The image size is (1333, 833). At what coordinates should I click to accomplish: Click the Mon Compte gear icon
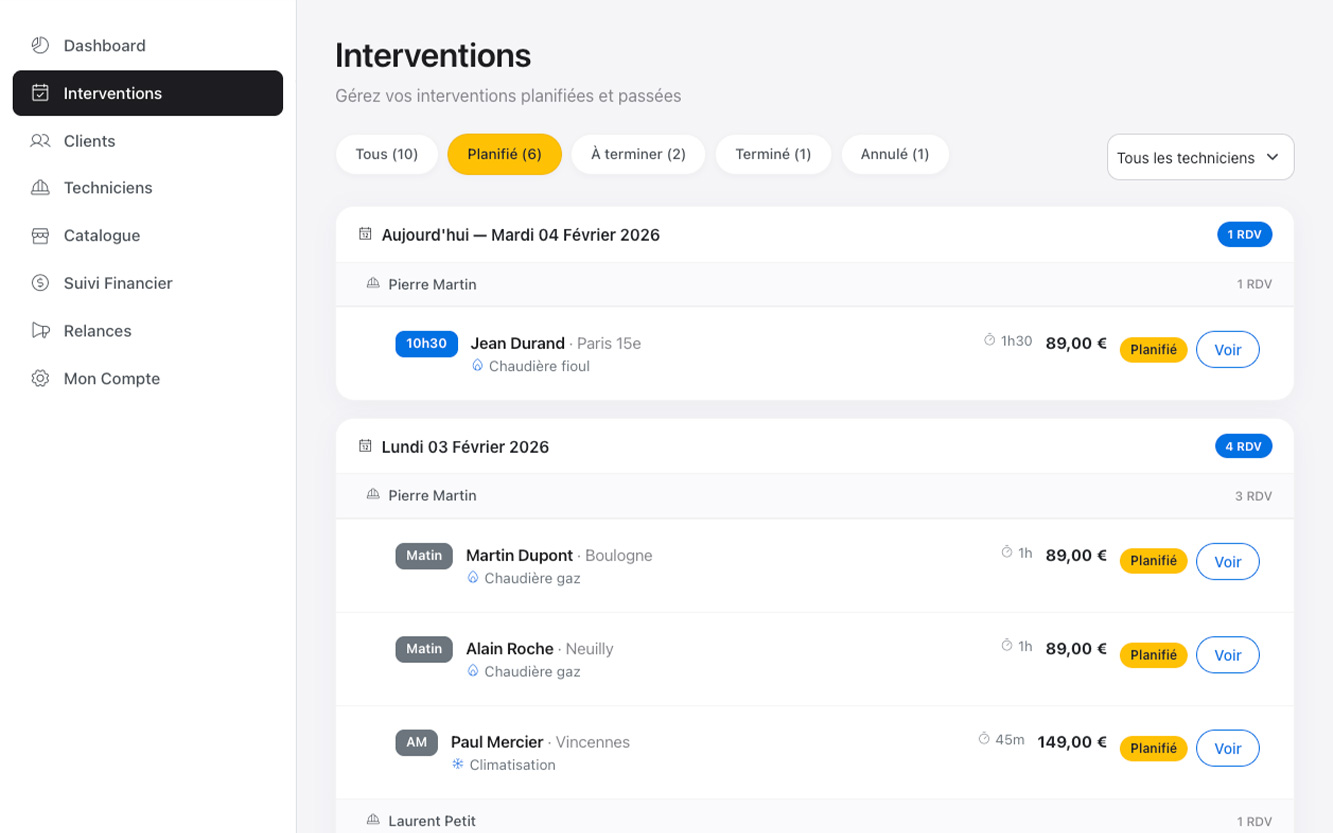40,379
